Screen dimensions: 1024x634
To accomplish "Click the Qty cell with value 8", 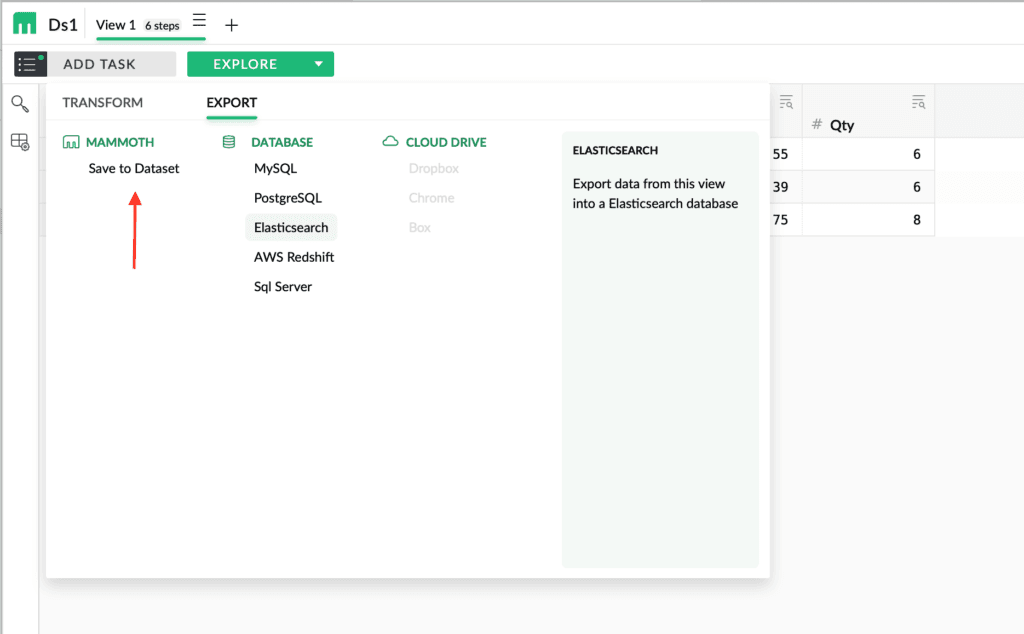I will pyautogui.click(x=868, y=219).
